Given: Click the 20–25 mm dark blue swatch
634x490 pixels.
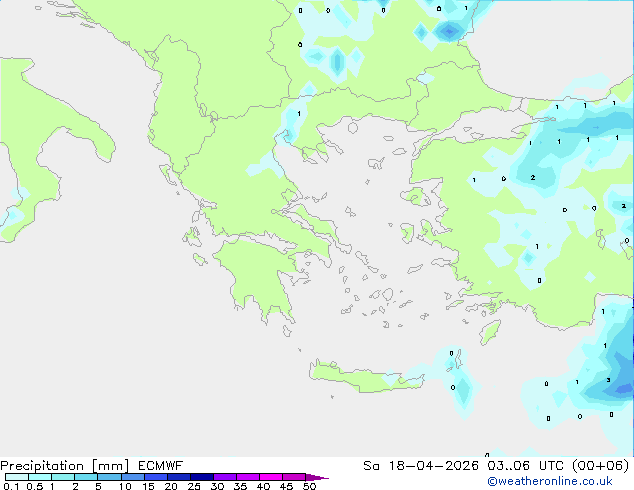Looking at the screenshot, I should [178, 477].
